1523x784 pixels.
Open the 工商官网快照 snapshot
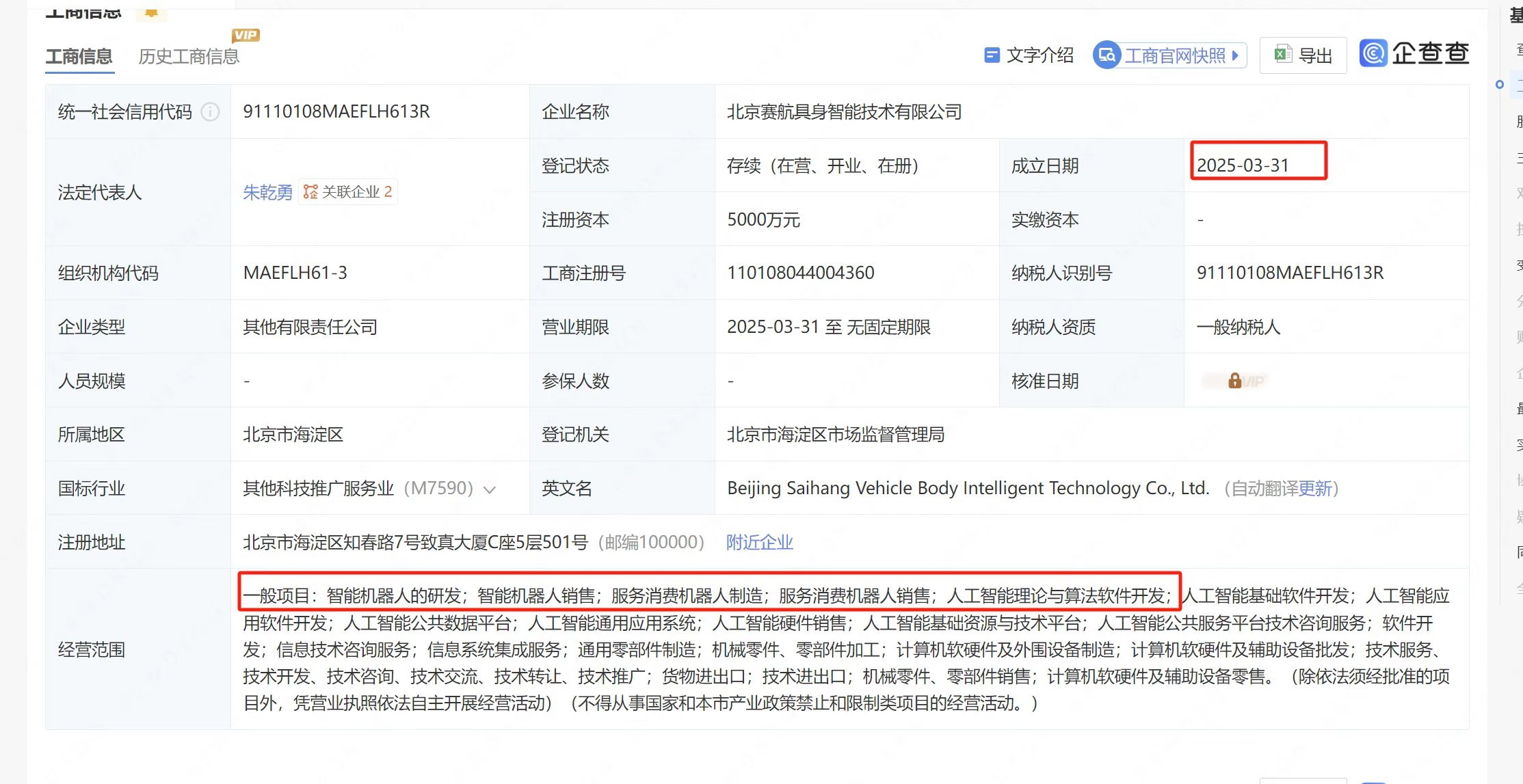tap(1169, 55)
